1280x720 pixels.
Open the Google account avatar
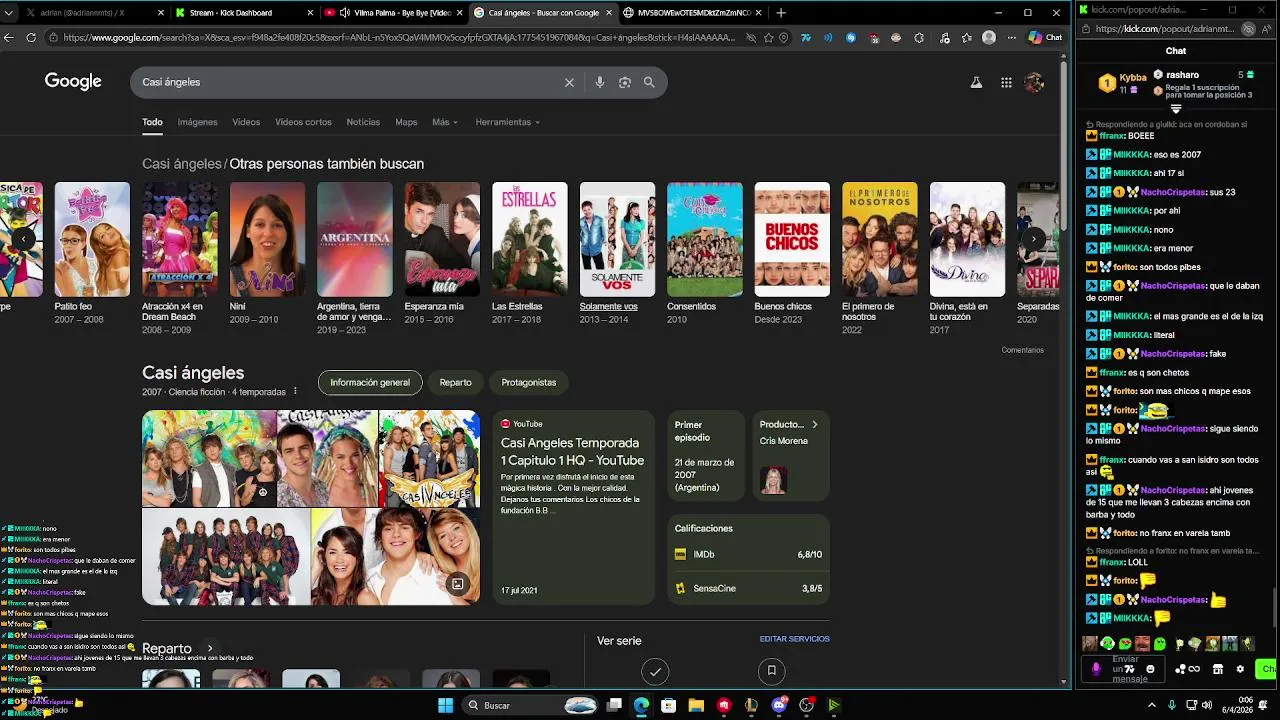pyautogui.click(x=1035, y=83)
